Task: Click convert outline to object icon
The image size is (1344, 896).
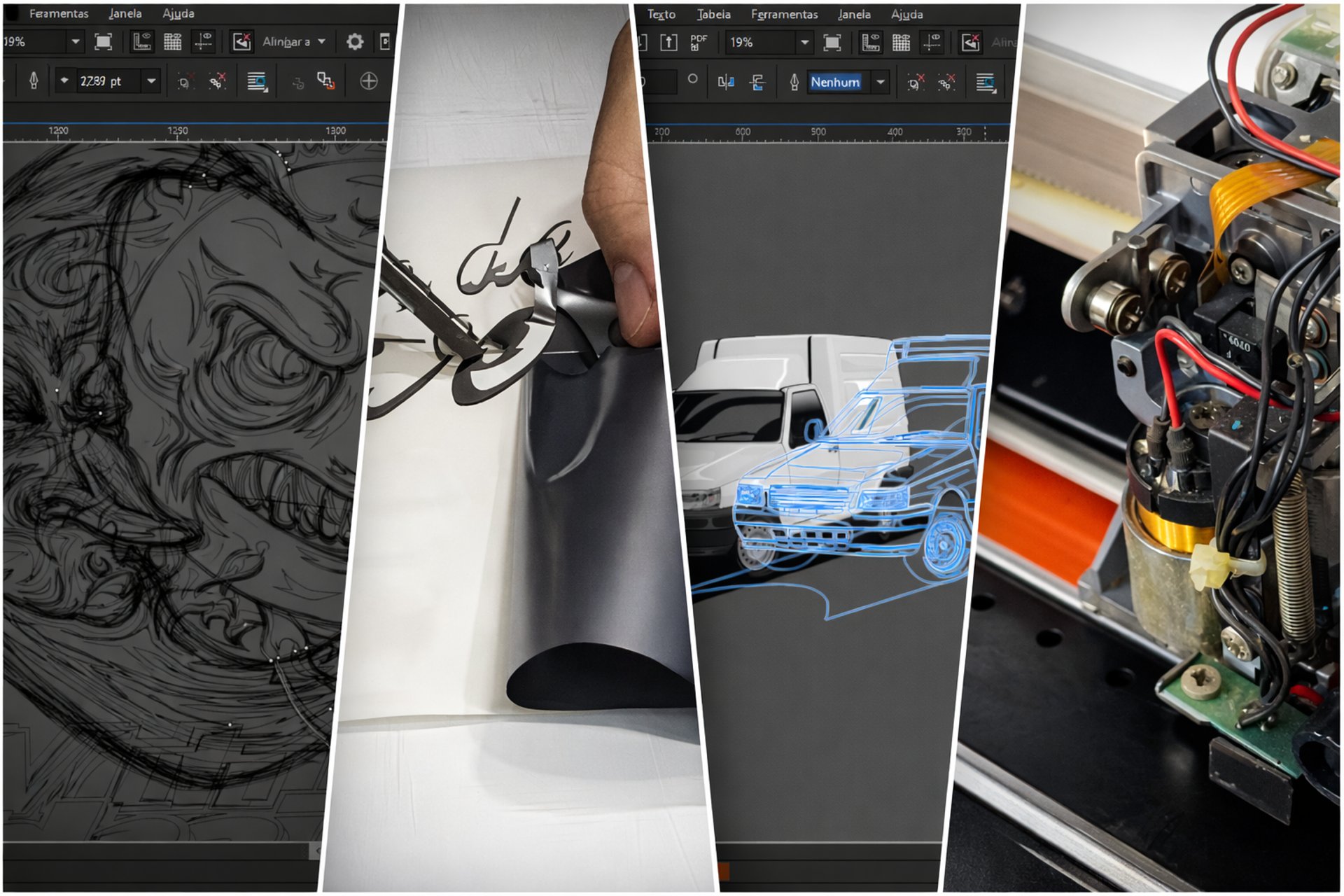Action: (x=325, y=81)
